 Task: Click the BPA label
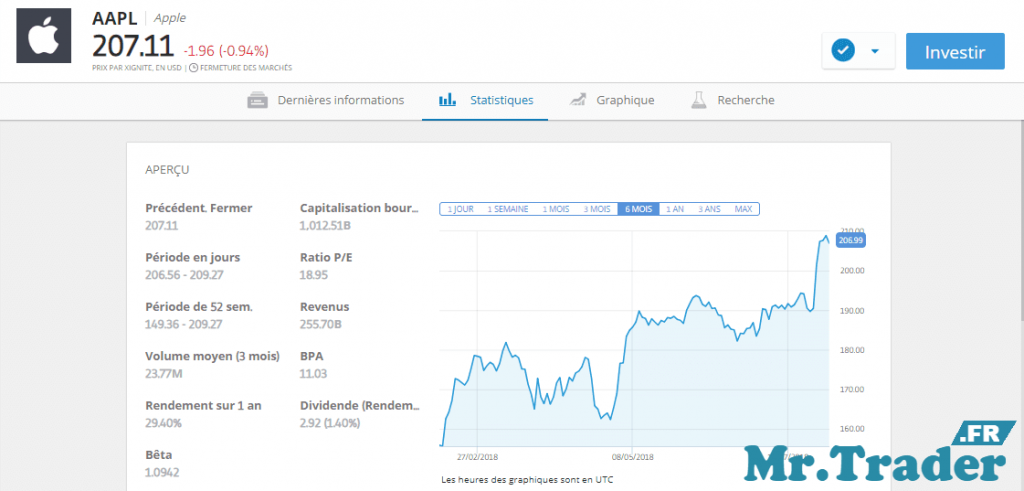(x=312, y=356)
